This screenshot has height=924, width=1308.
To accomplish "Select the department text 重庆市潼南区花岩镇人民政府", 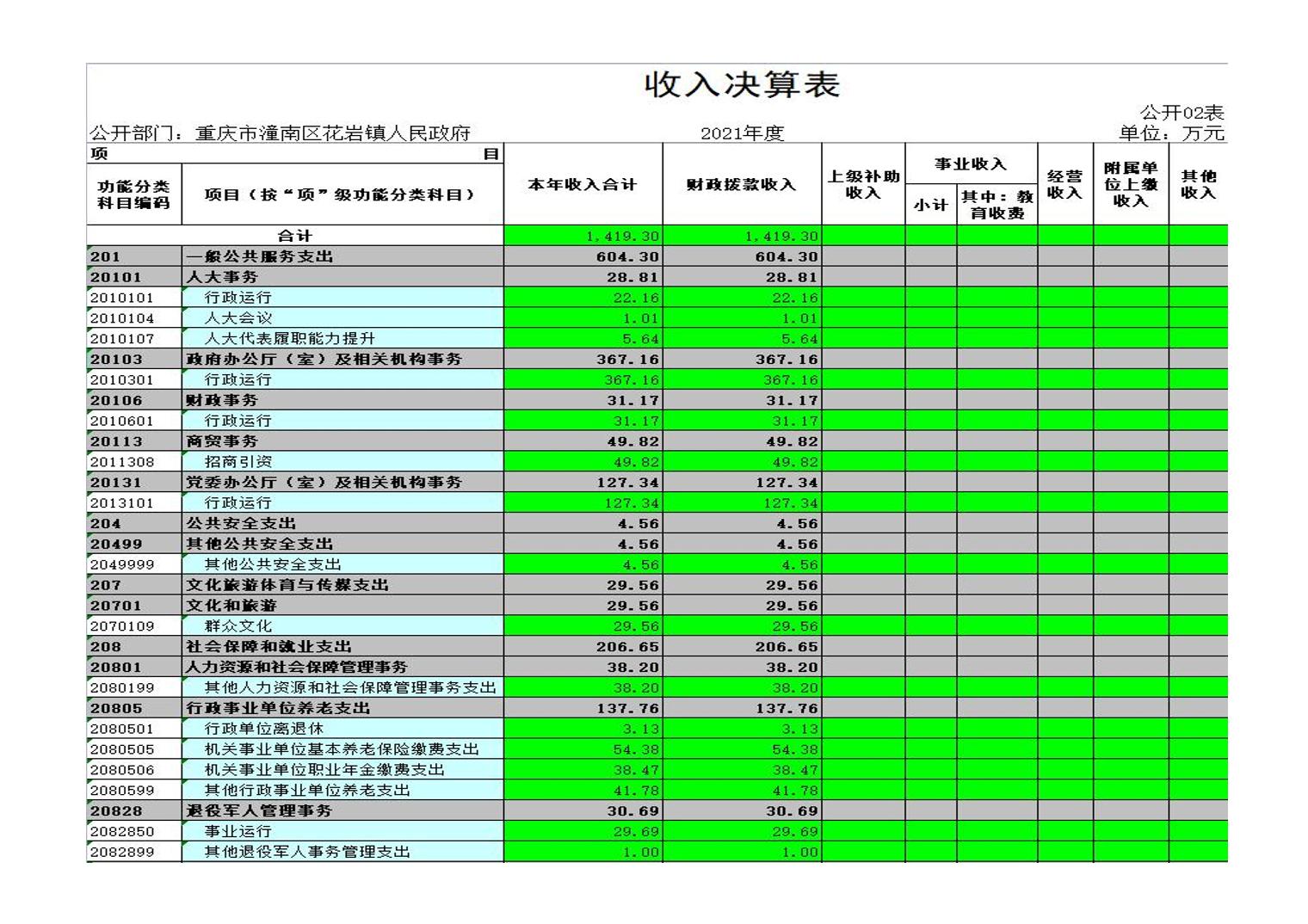I will (333, 133).
